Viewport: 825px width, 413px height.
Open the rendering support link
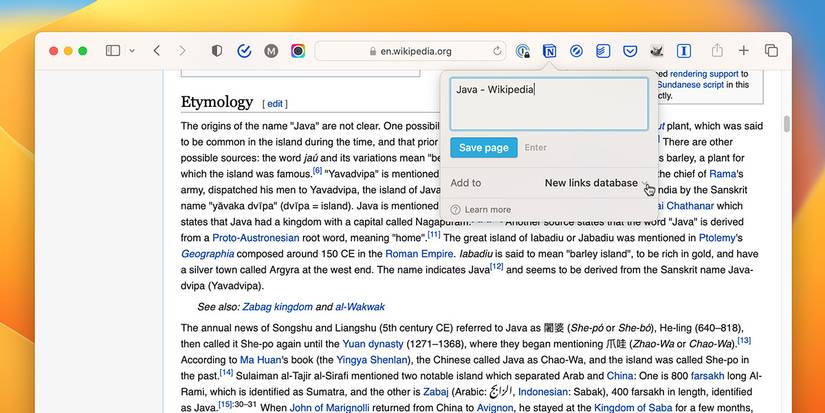[705, 74]
